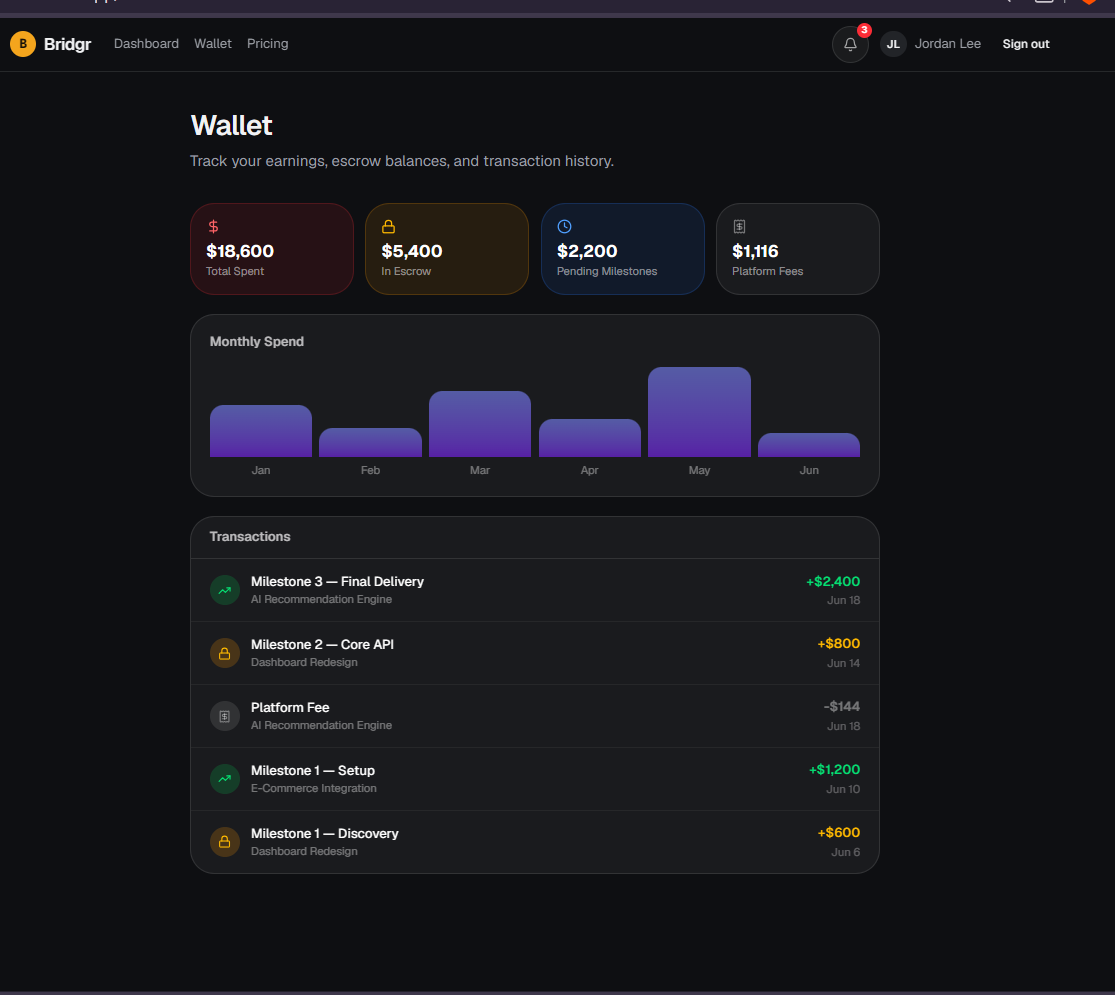Select the Jan bar in Monthly Spend chart

[x=261, y=431]
